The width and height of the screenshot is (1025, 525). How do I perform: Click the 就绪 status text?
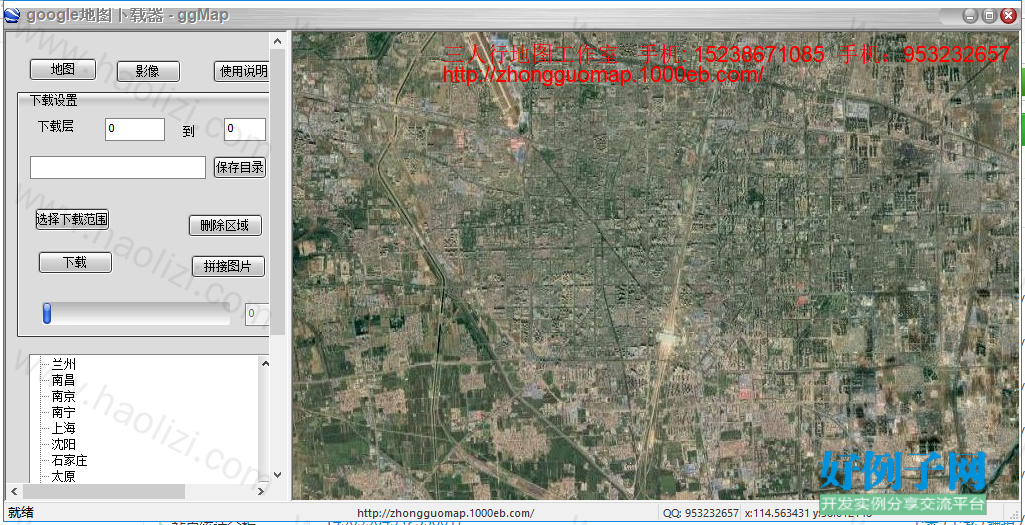click(21, 513)
